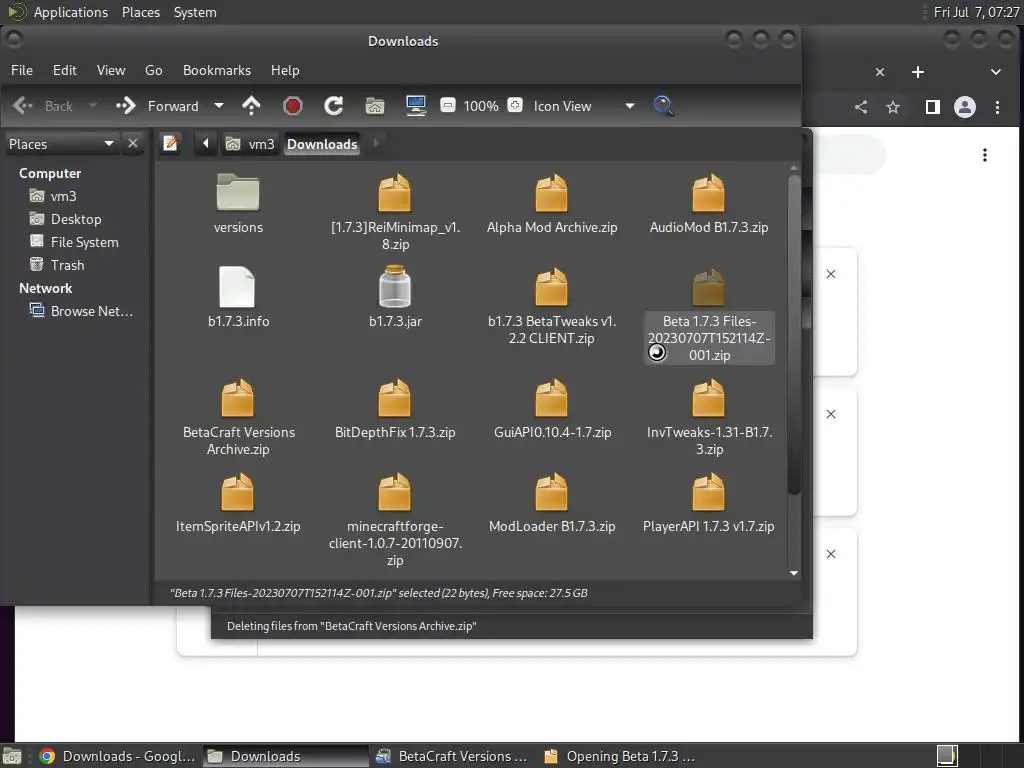Open the Computer toolbar icon
Screen dimensions: 1024x768
(416, 106)
